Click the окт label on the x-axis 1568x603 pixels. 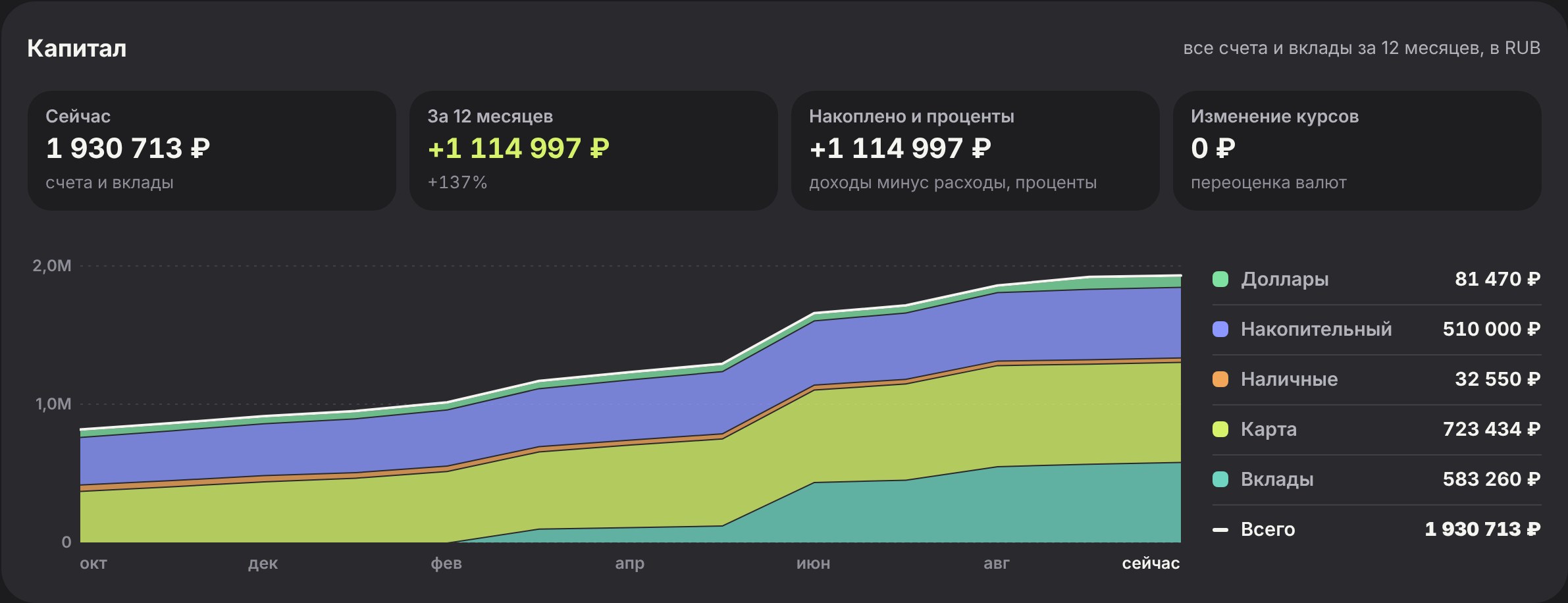coord(93,564)
